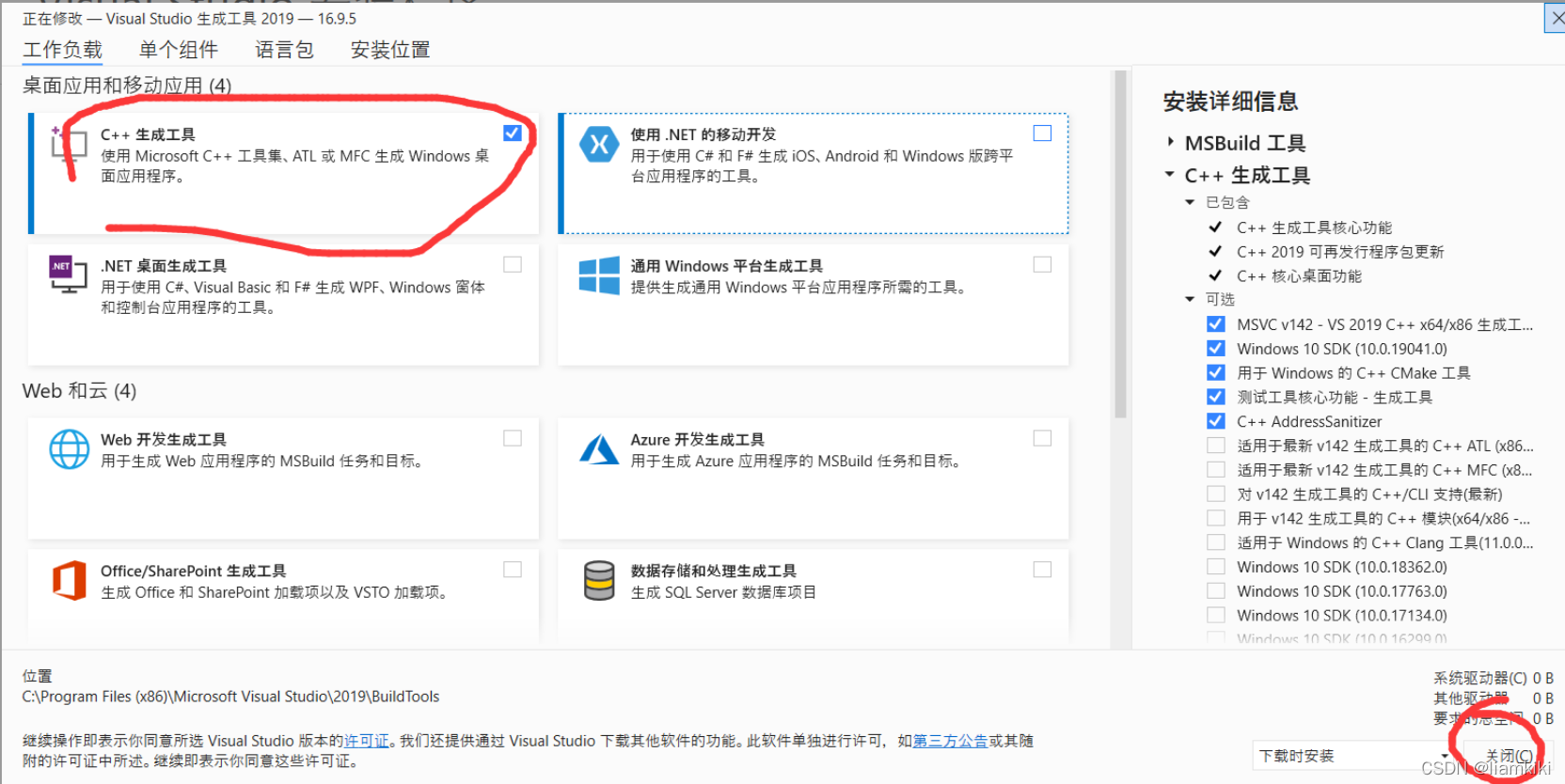Check the 通用 Windows 平台生成工具 checkbox
The width and height of the screenshot is (1565, 784).
tap(1042, 264)
